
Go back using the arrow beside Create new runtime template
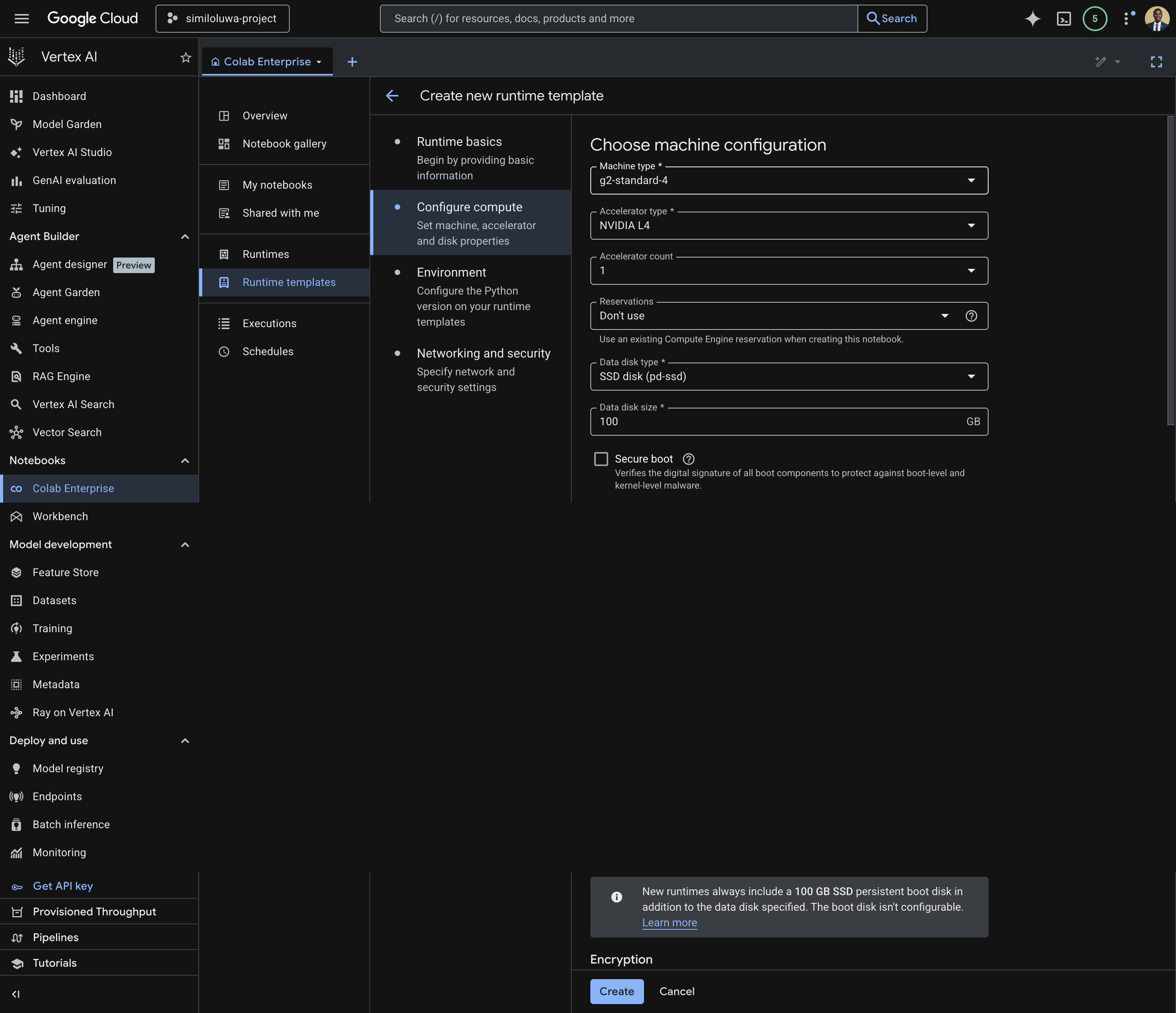[392, 96]
